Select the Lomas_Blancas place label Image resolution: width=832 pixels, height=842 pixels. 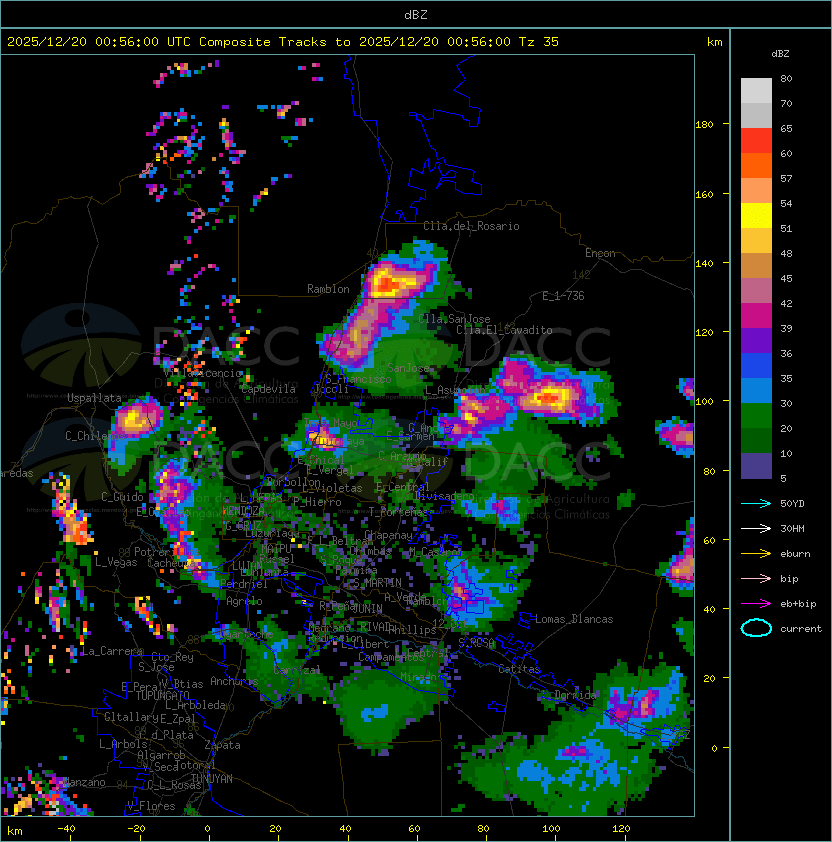pyautogui.click(x=574, y=619)
